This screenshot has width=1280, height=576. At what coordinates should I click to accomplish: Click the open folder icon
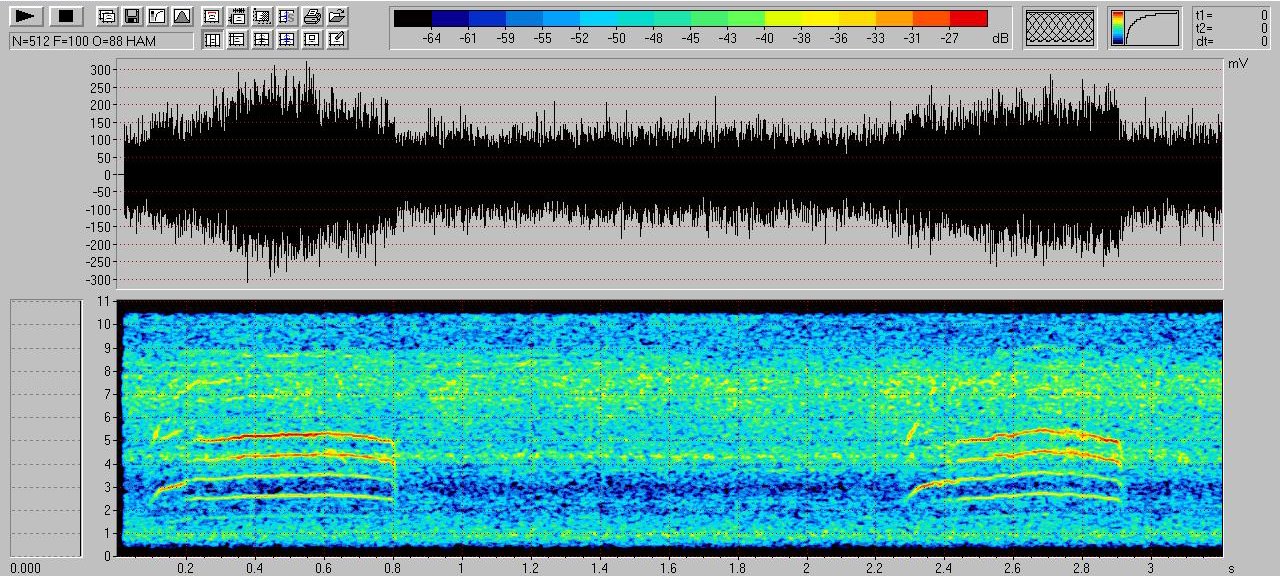coord(337,16)
